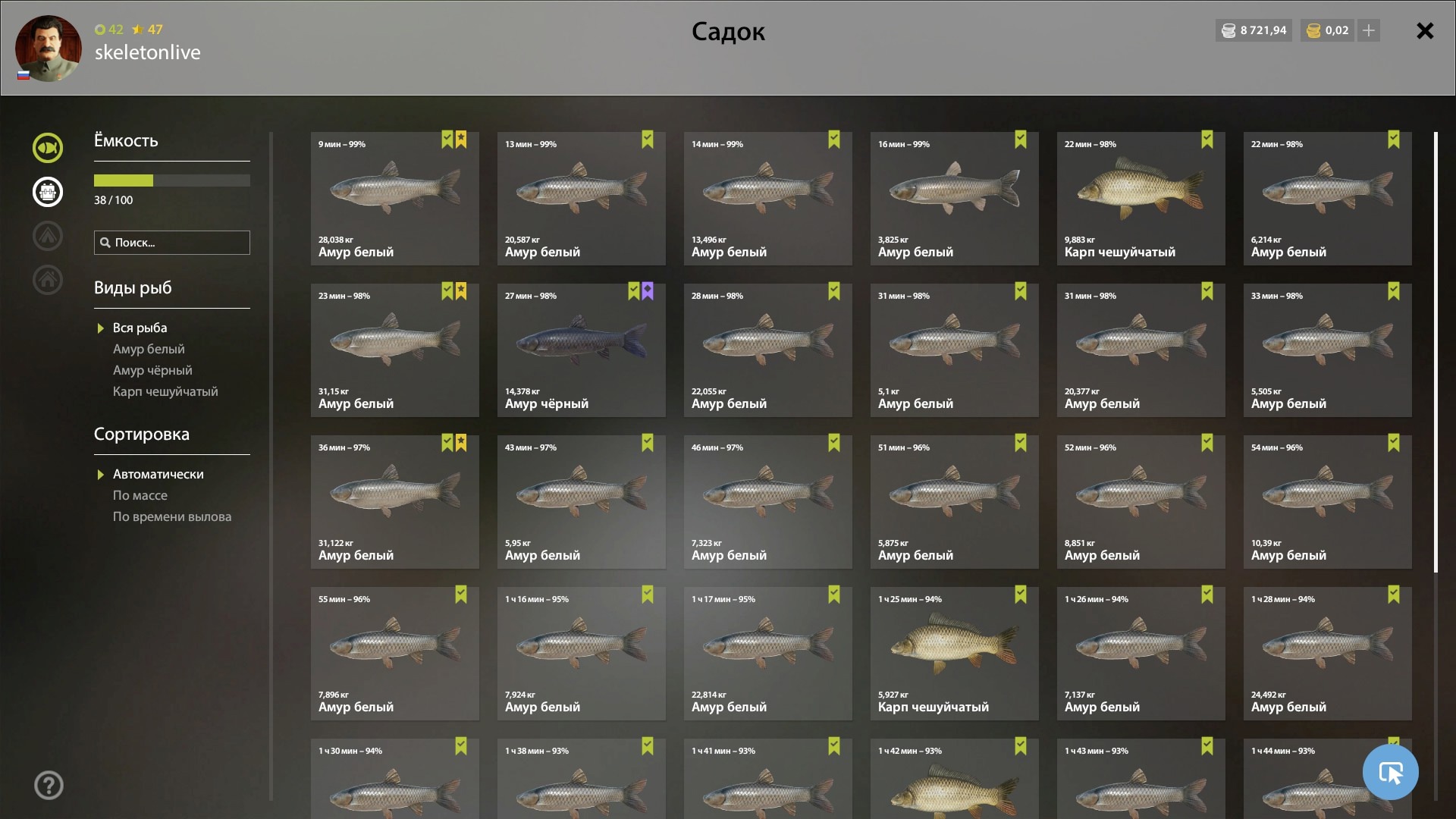Screen dimensions: 1456x819
Task: Sort by По времени вылова
Action: [172, 516]
